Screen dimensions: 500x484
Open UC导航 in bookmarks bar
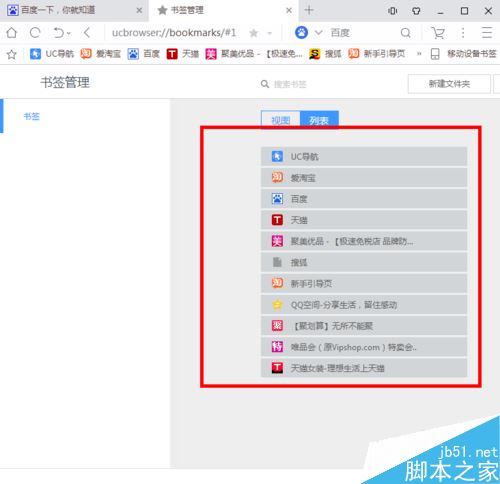click(52, 54)
